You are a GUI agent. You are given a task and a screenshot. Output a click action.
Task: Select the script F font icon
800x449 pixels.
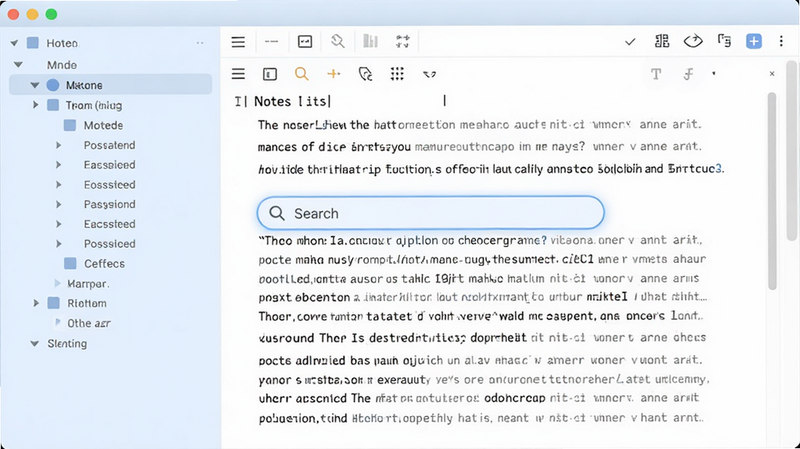pos(688,74)
